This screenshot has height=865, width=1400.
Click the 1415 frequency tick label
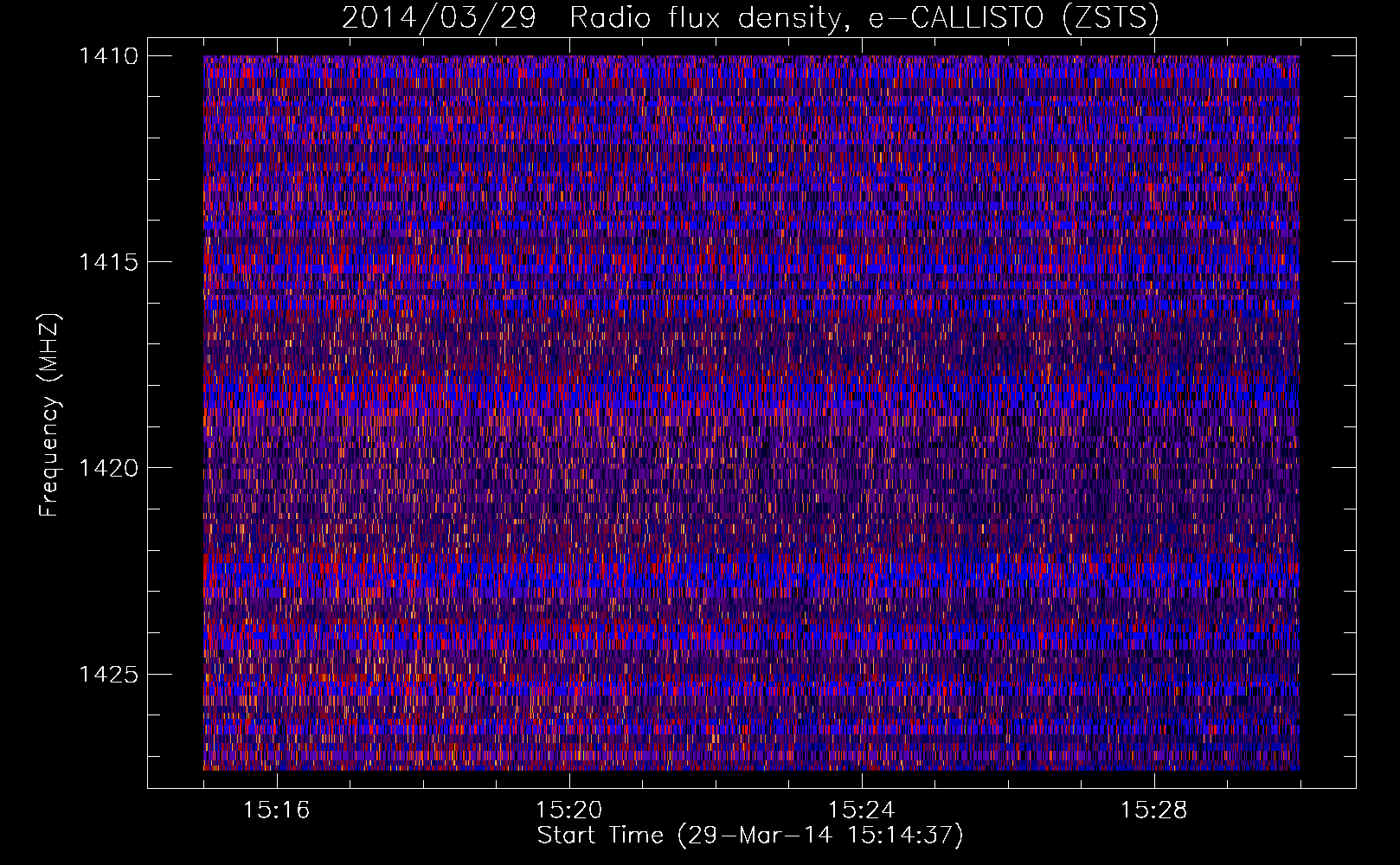coord(108,262)
